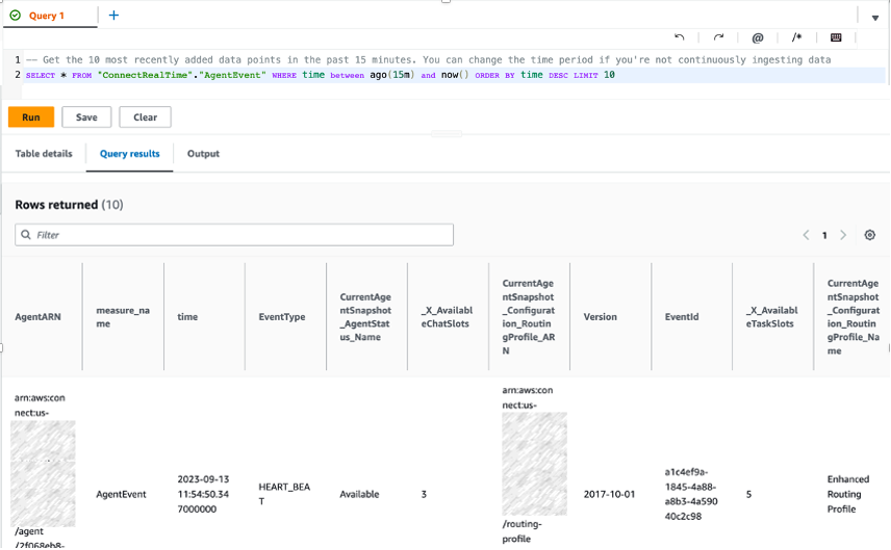Focus the Filter search field
891x550 pixels.
pyautogui.click(x=234, y=235)
